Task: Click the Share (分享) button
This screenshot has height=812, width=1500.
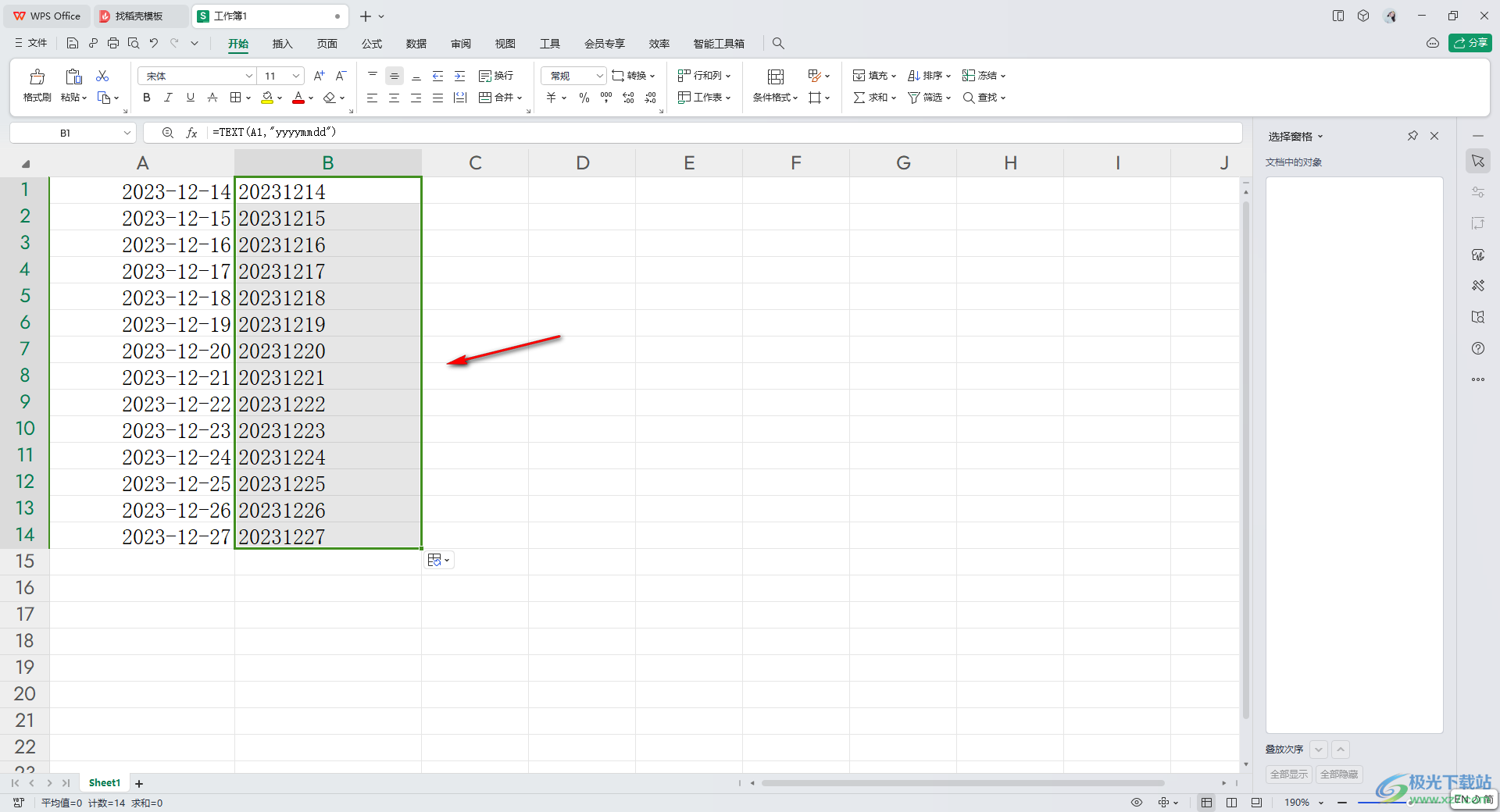Action: tap(1470, 43)
